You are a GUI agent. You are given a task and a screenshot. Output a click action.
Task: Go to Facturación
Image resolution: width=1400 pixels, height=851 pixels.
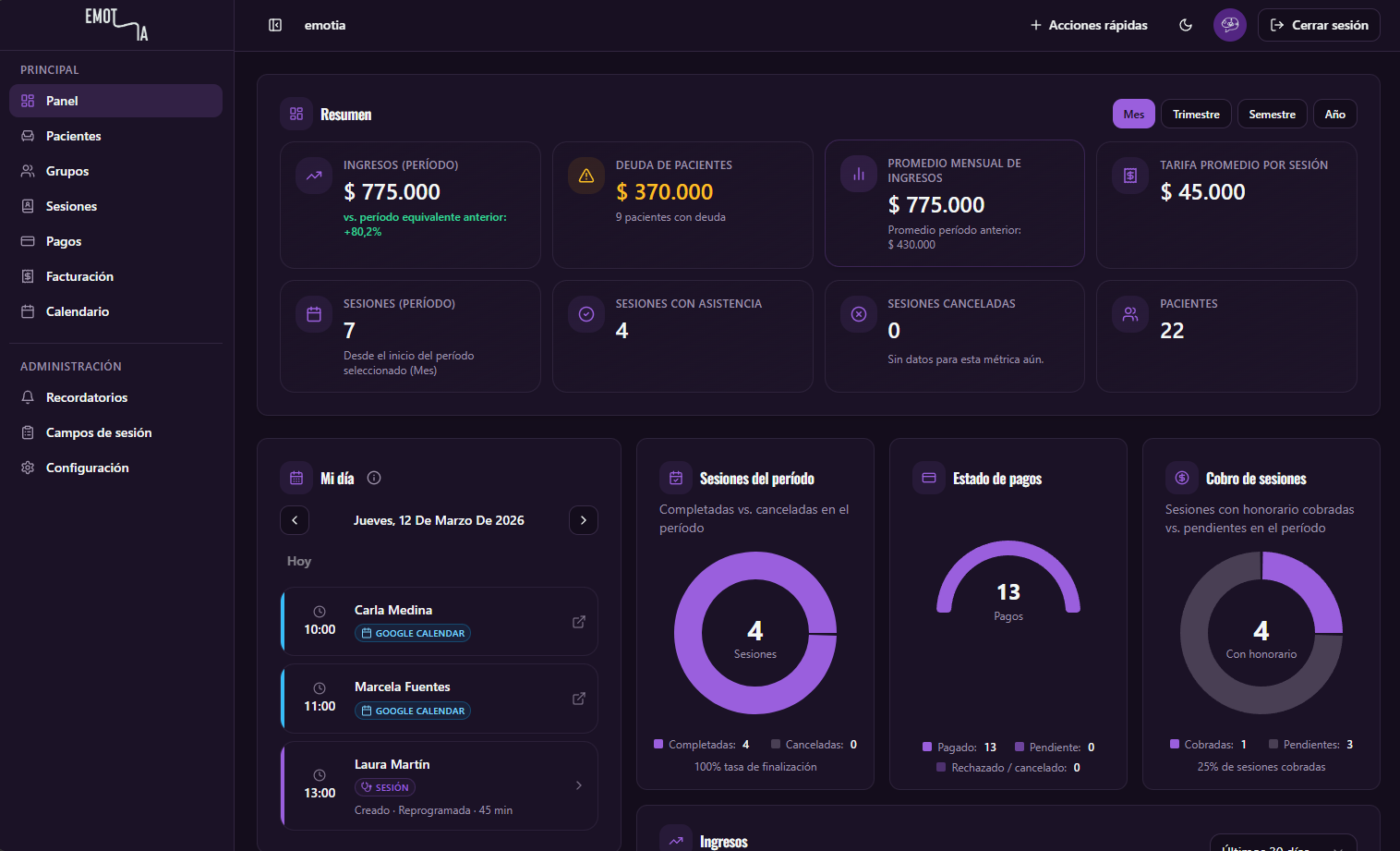click(115, 276)
